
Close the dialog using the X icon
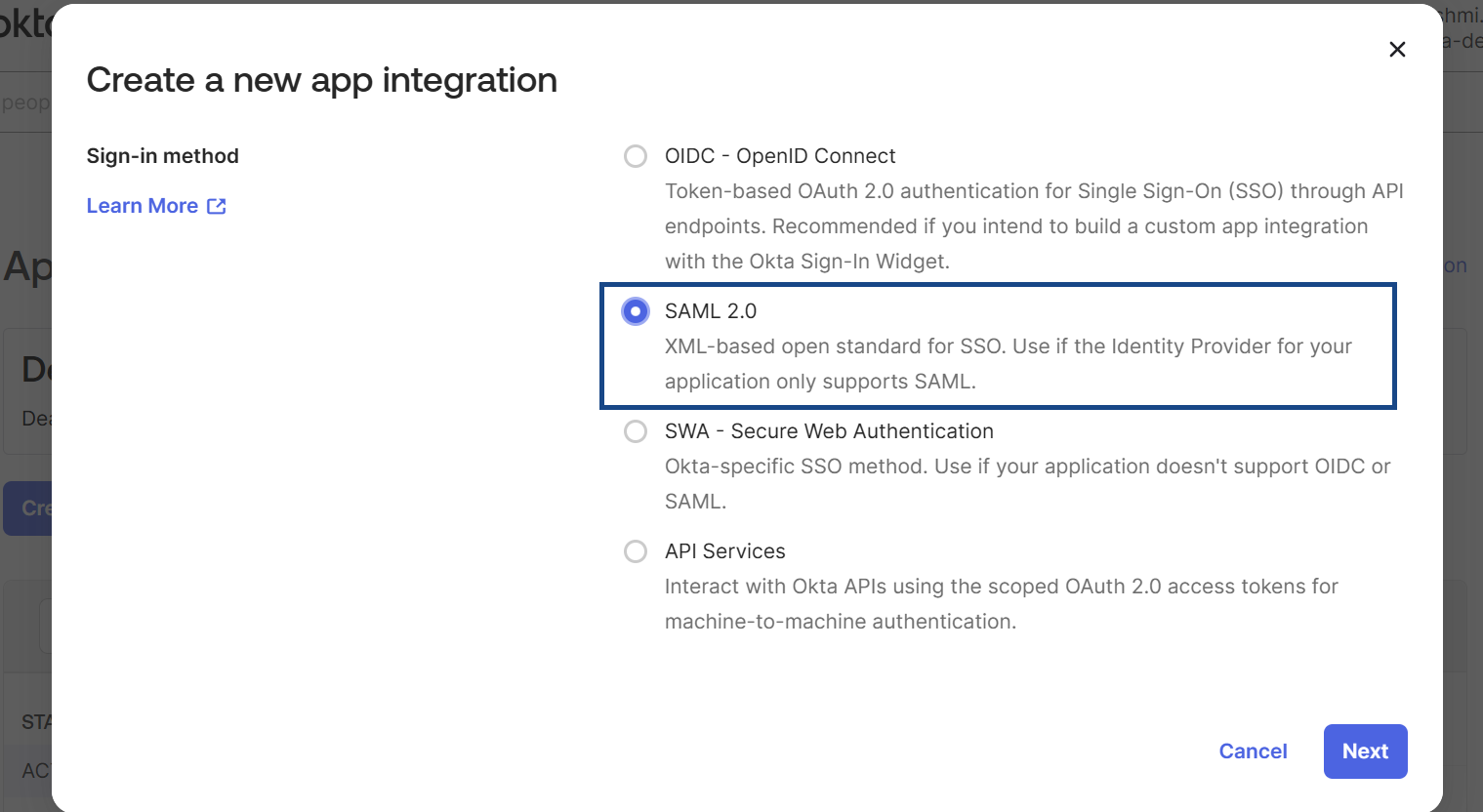coord(1397,50)
